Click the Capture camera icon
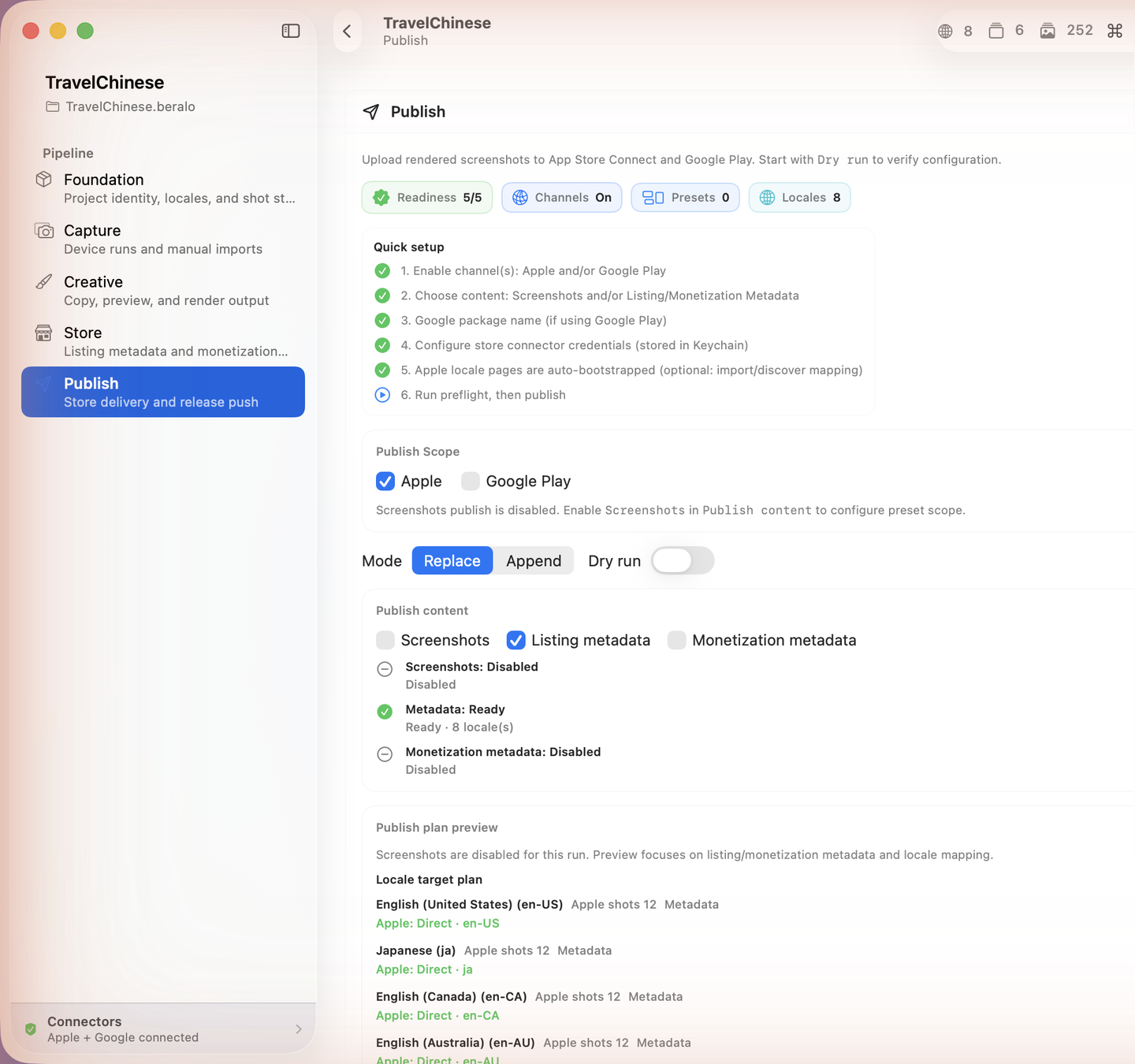The image size is (1135, 1064). pyautogui.click(x=44, y=230)
